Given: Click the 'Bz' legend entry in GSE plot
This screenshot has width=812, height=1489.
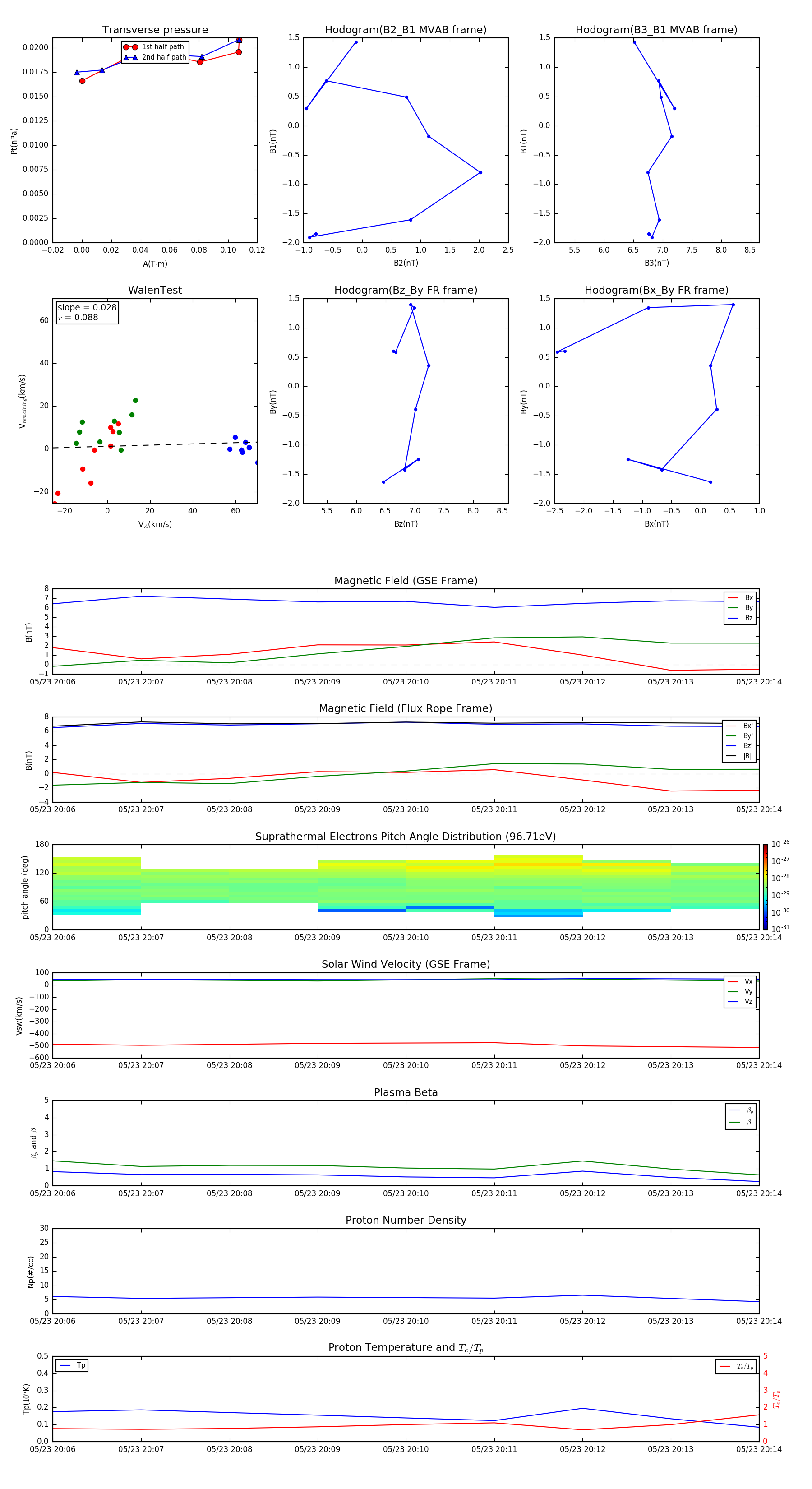Looking at the screenshot, I should pos(740,619).
